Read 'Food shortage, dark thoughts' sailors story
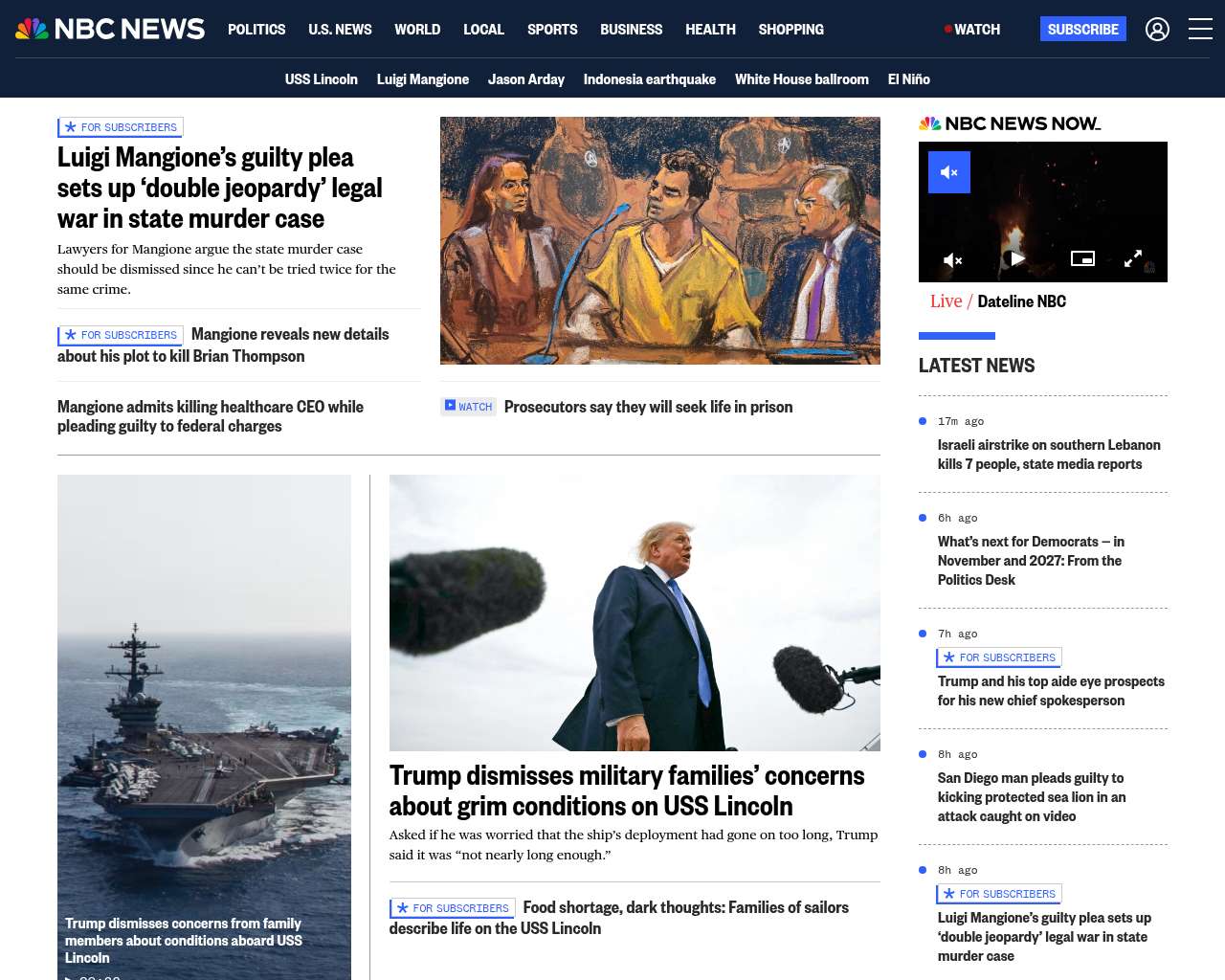The height and width of the screenshot is (980, 1225). (x=619, y=918)
